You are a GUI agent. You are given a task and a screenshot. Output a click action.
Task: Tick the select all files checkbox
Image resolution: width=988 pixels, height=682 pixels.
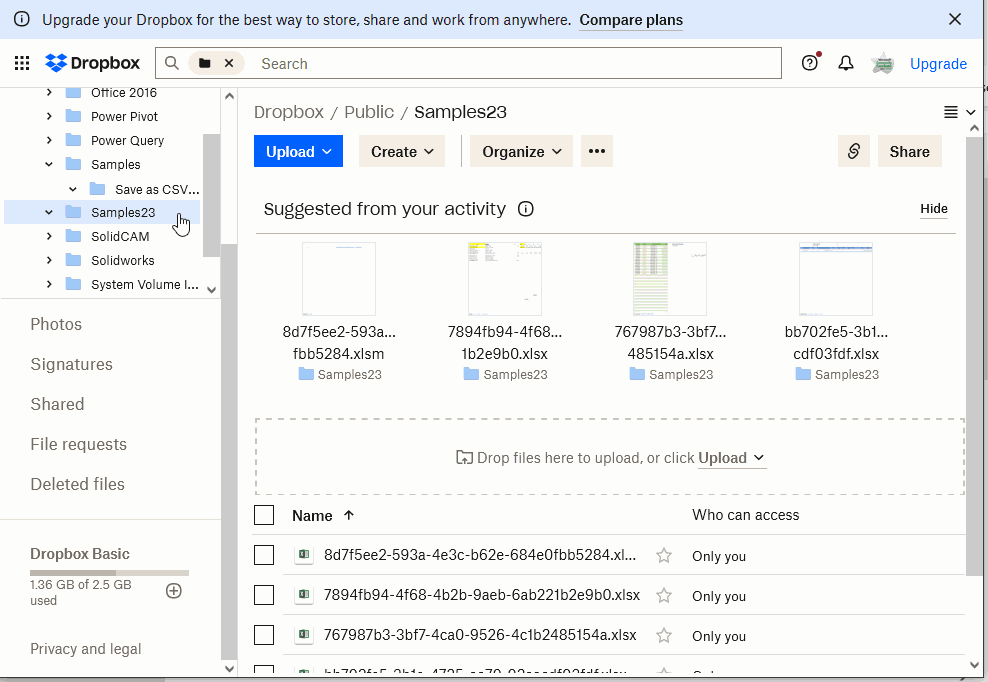pyautogui.click(x=264, y=515)
